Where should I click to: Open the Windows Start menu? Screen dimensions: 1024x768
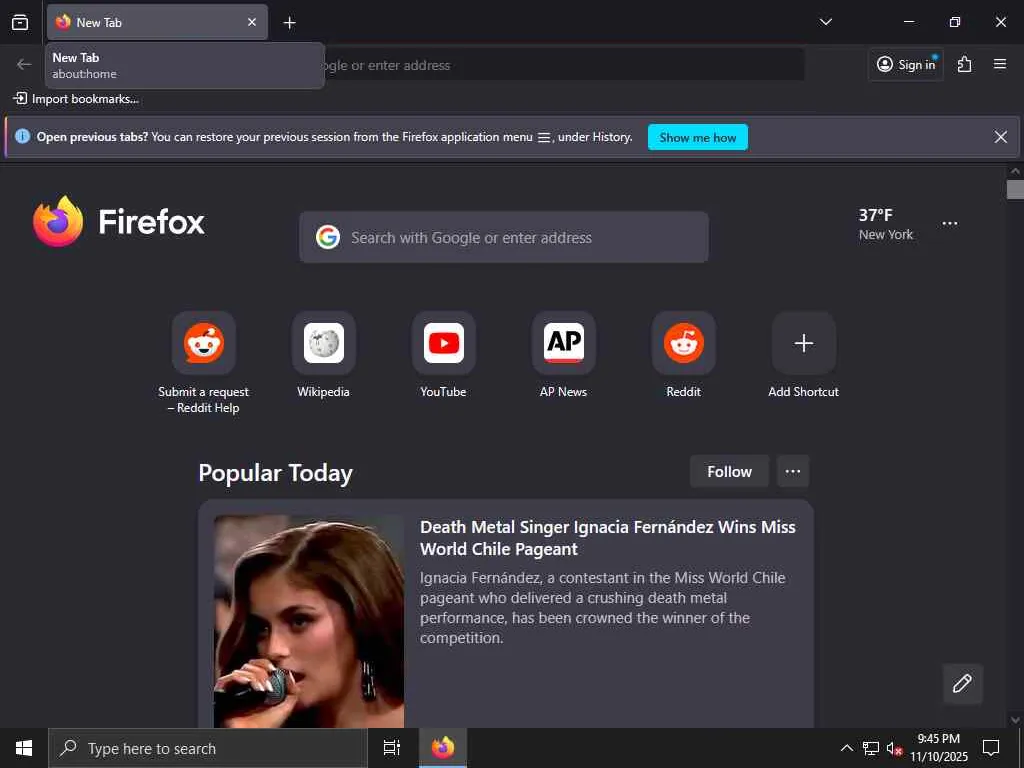(x=24, y=748)
